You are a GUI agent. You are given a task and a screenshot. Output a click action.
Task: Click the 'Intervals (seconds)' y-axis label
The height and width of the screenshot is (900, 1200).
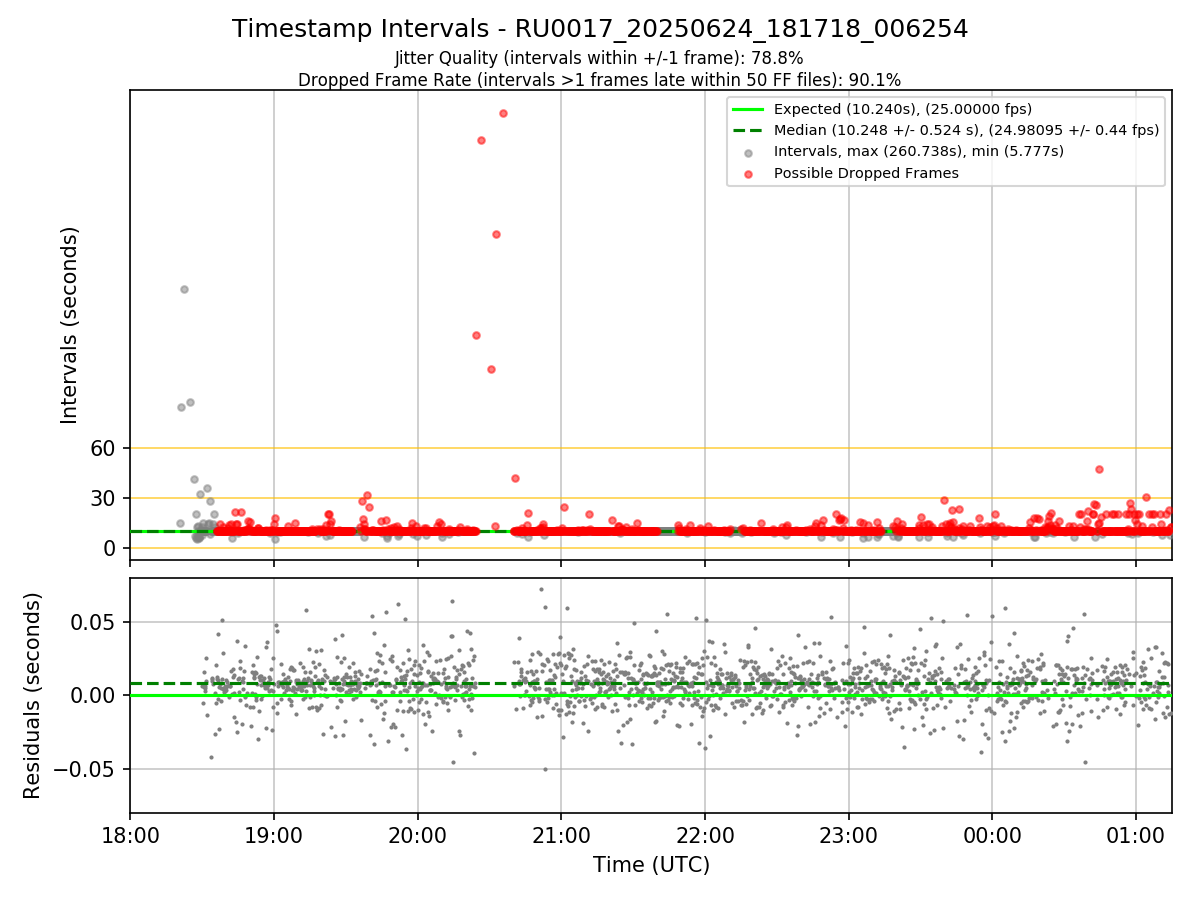click(70, 324)
